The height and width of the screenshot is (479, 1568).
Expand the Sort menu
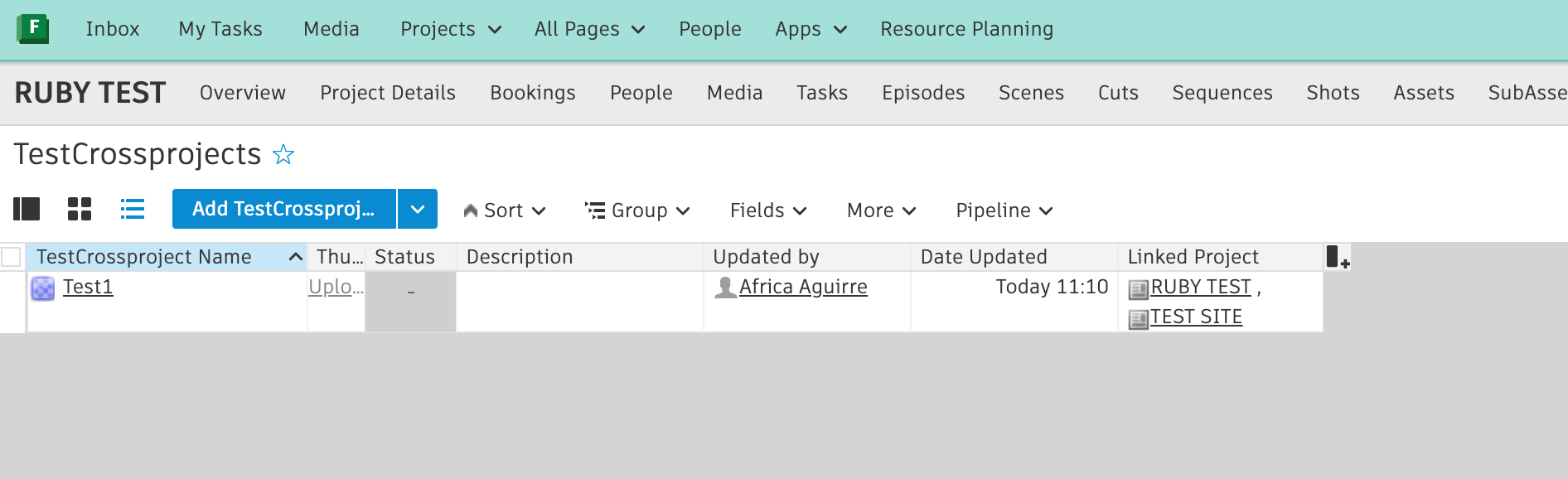504,210
